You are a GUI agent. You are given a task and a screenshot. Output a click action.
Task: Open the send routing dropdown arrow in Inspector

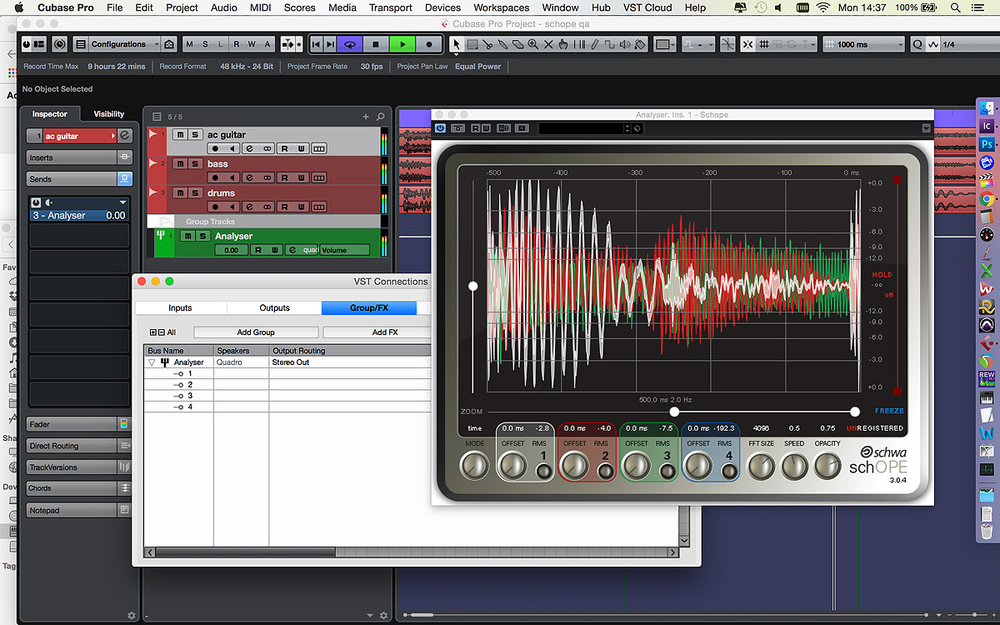[x=123, y=202]
